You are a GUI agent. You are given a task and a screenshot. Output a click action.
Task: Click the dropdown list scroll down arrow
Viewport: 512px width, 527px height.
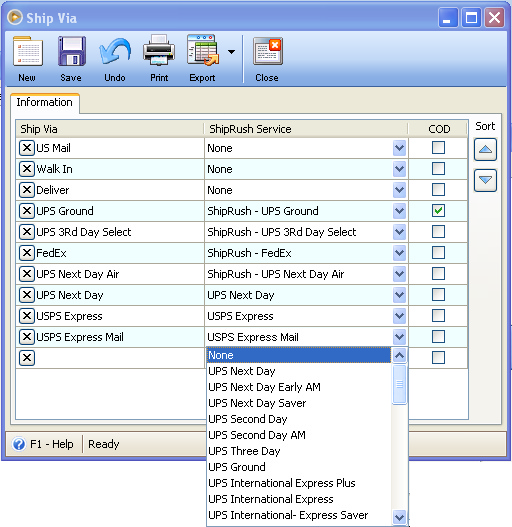[x=399, y=517]
